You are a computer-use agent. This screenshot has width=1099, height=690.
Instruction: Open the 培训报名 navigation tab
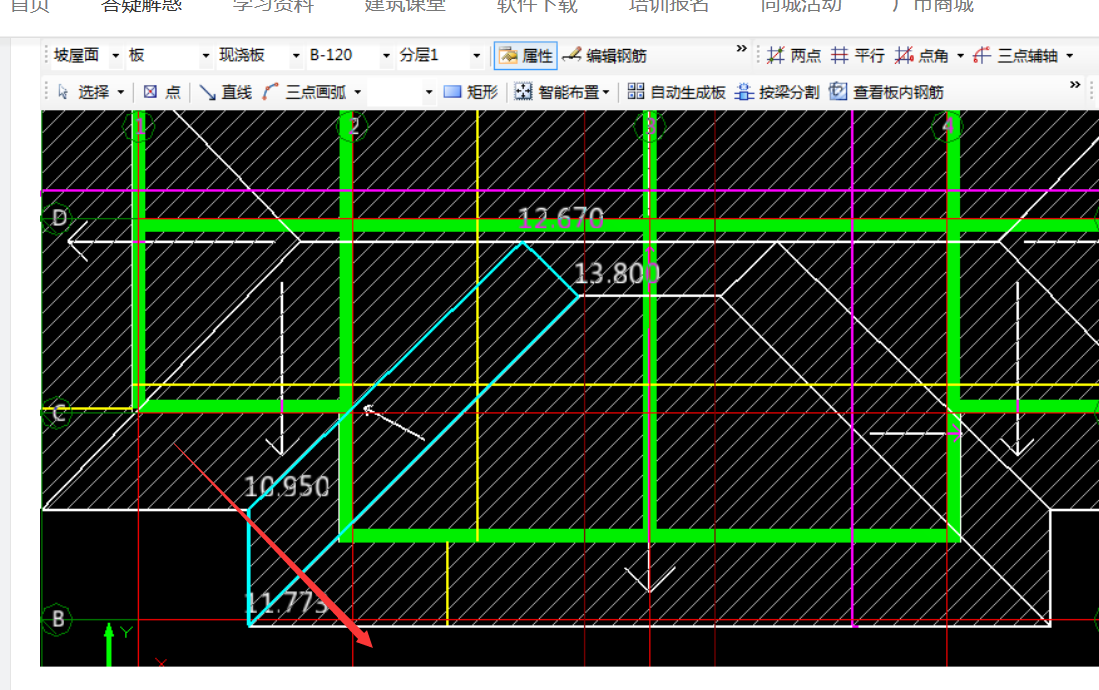click(669, 6)
